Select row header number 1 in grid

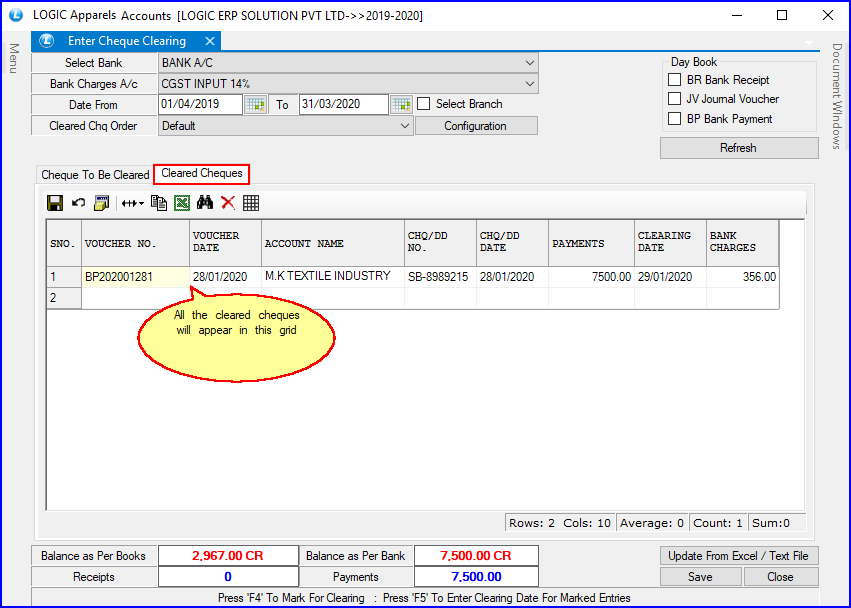click(x=64, y=277)
